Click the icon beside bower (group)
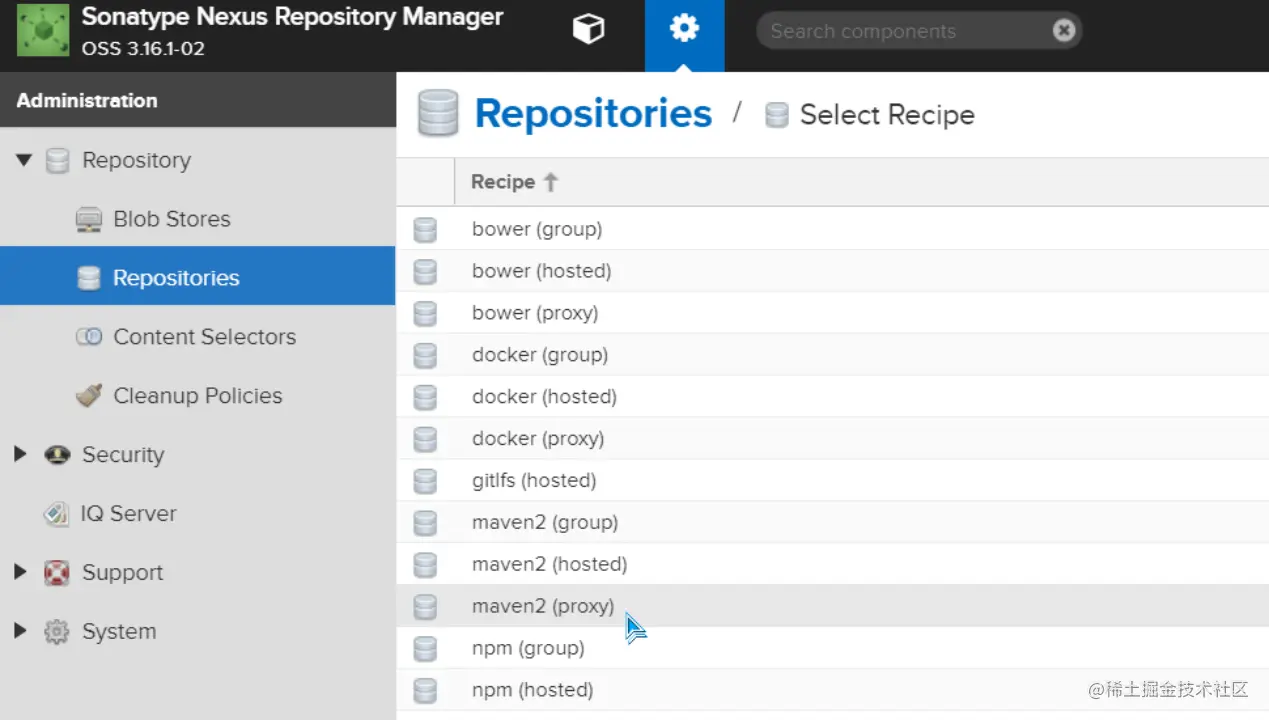Image resolution: width=1269 pixels, height=720 pixels. click(x=425, y=230)
